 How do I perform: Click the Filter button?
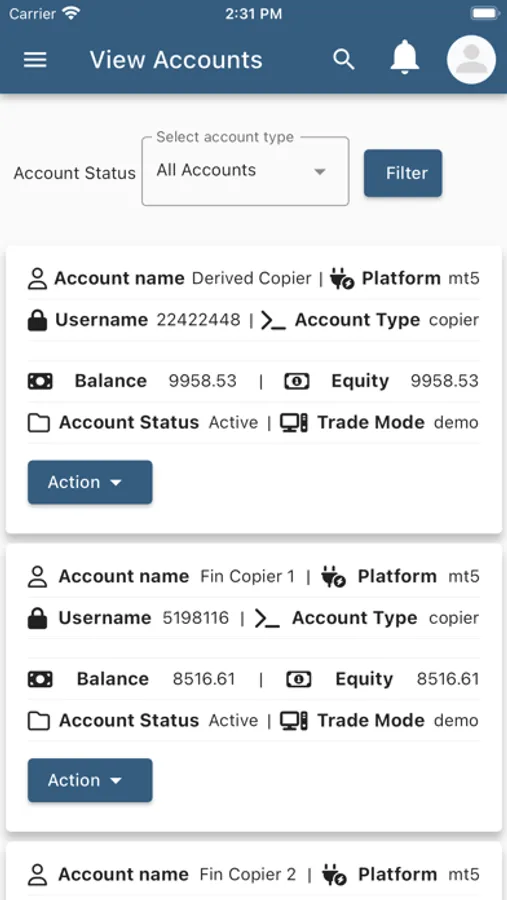tap(403, 173)
